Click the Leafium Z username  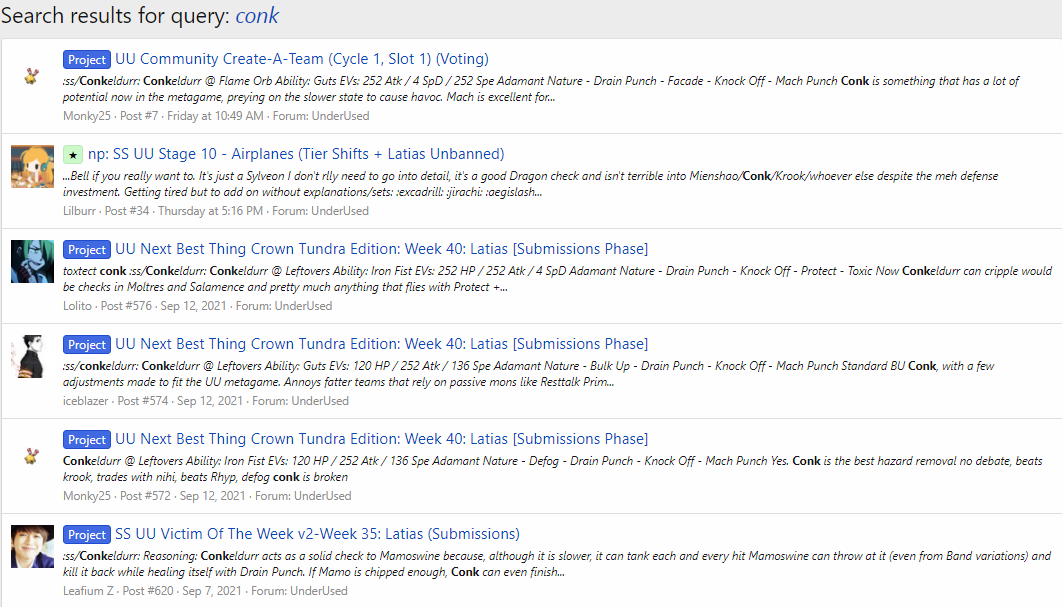(88, 591)
